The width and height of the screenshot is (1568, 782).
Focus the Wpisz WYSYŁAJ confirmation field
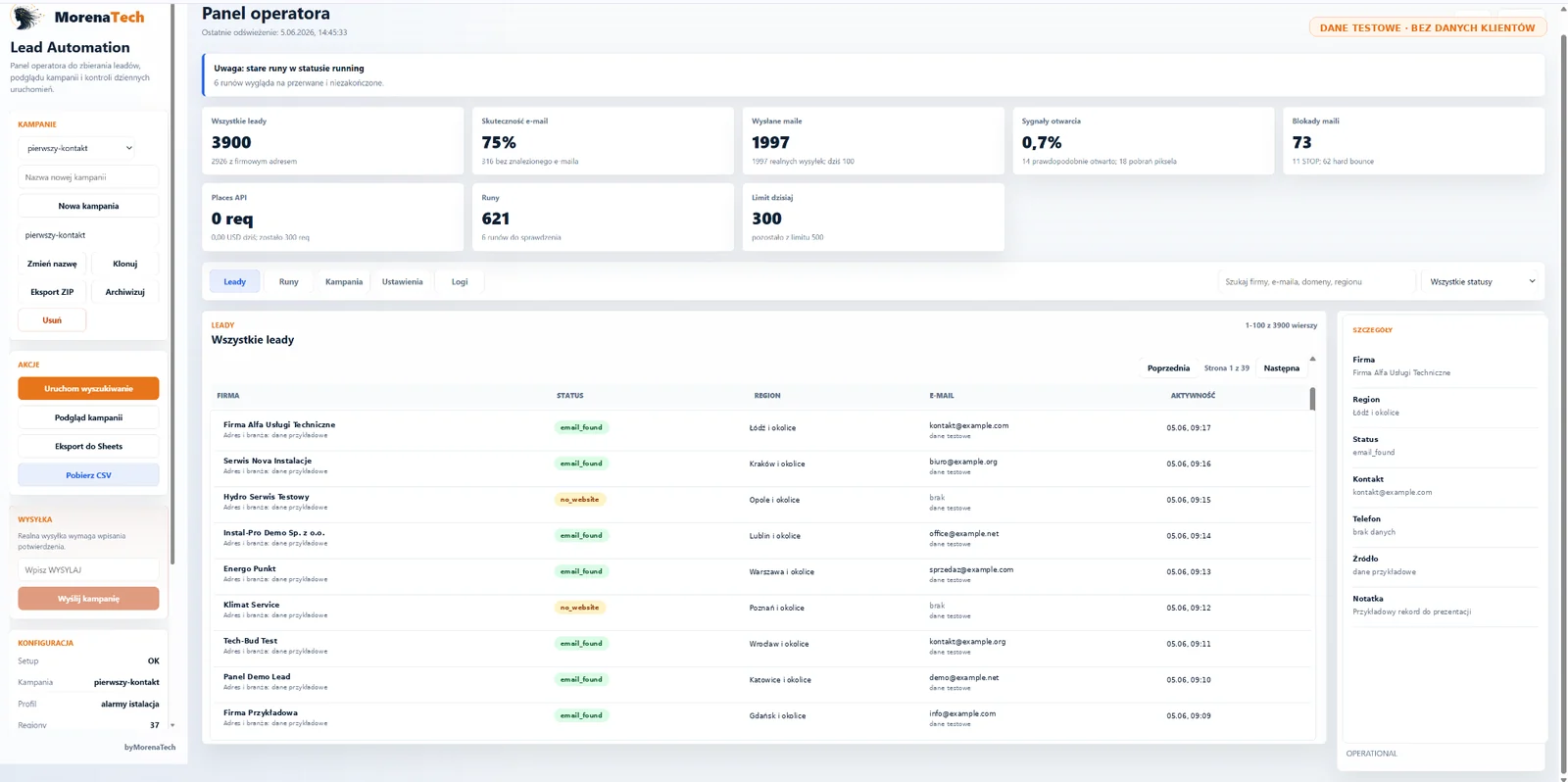pos(88,569)
